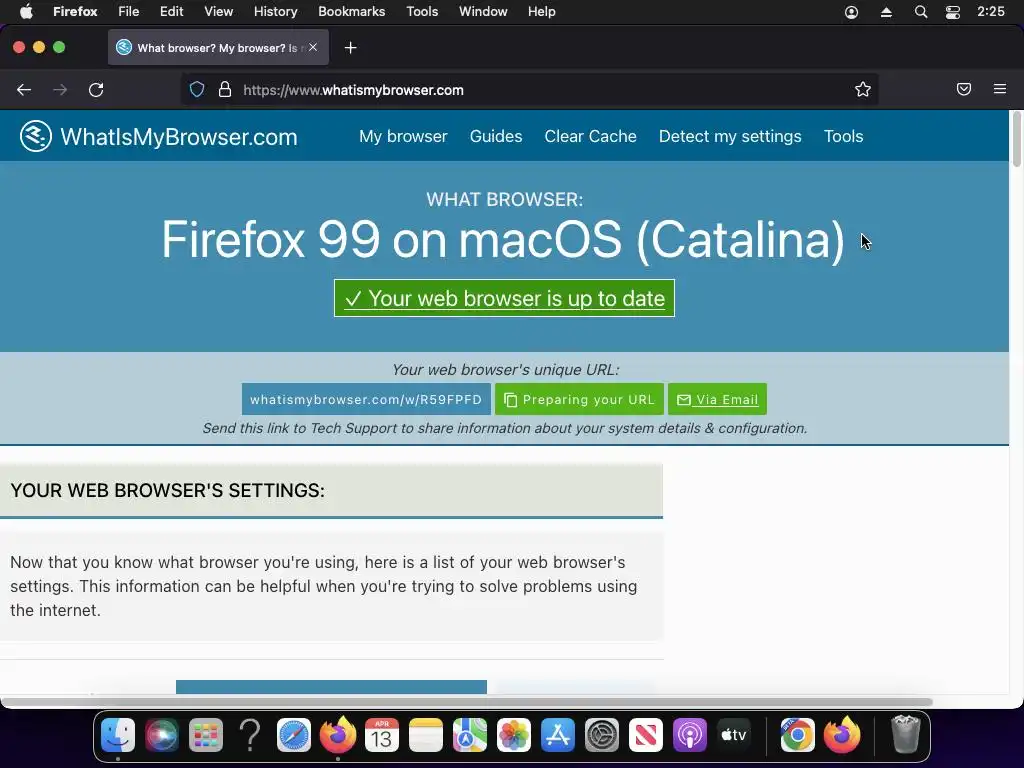Open Notes app in the Dock
This screenshot has height=768, width=1024.
tap(426, 735)
